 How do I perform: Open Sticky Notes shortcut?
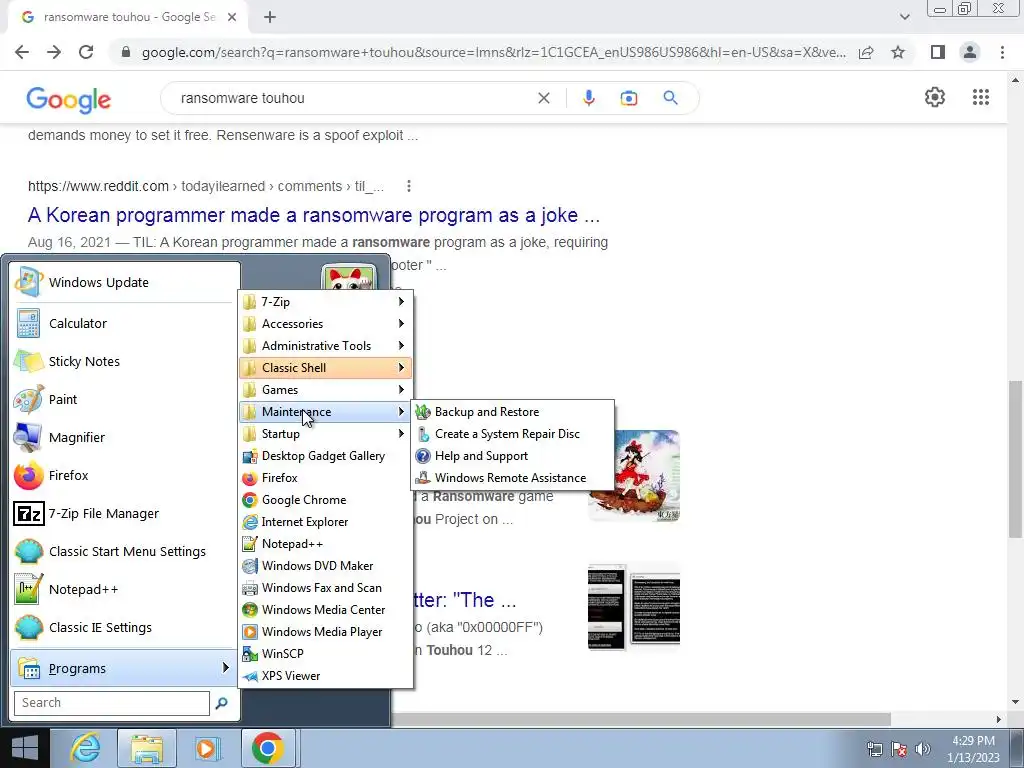[x=124, y=361]
